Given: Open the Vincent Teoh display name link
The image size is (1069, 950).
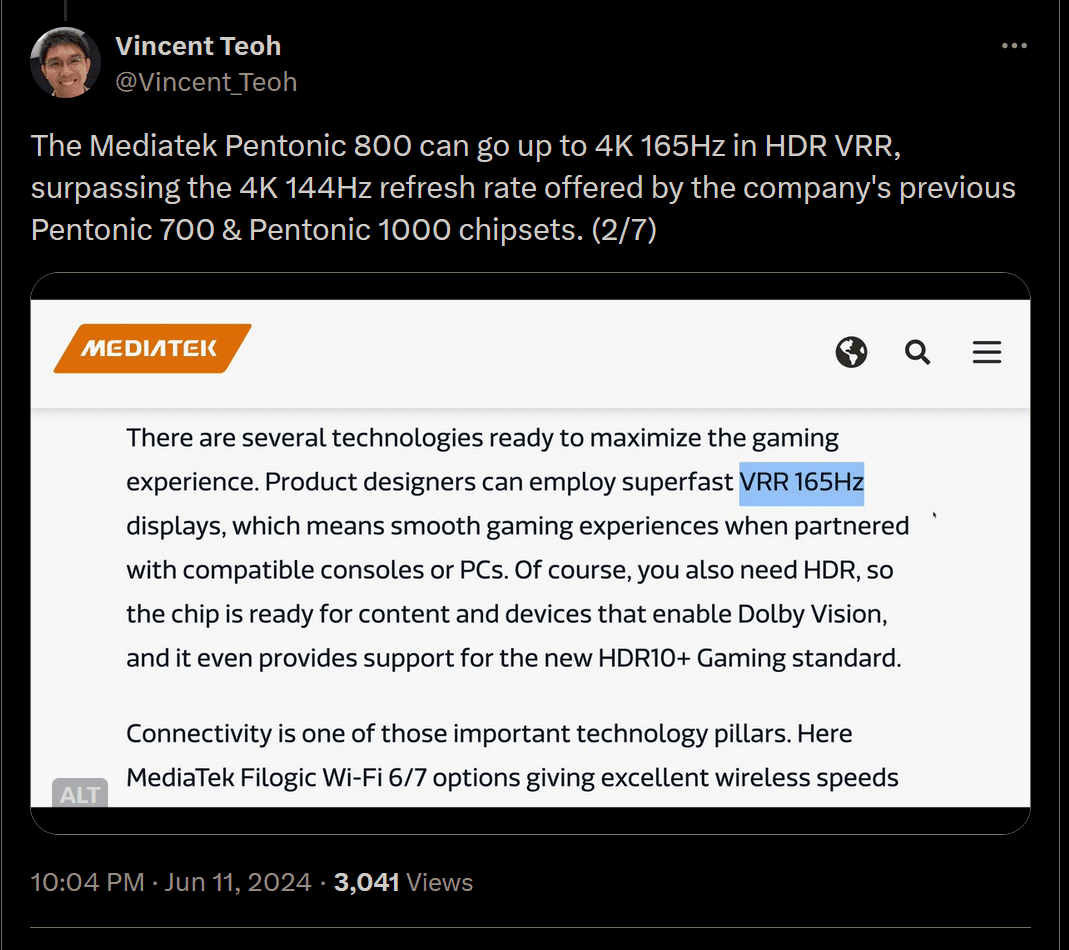Looking at the screenshot, I should click(198, 46).
